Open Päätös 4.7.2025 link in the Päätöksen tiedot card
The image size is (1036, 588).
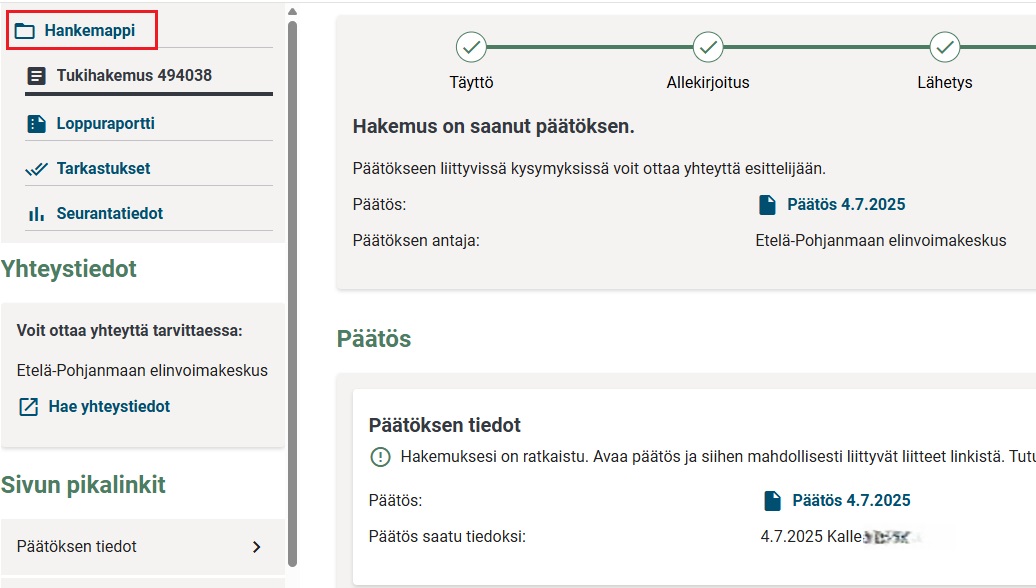851,501
